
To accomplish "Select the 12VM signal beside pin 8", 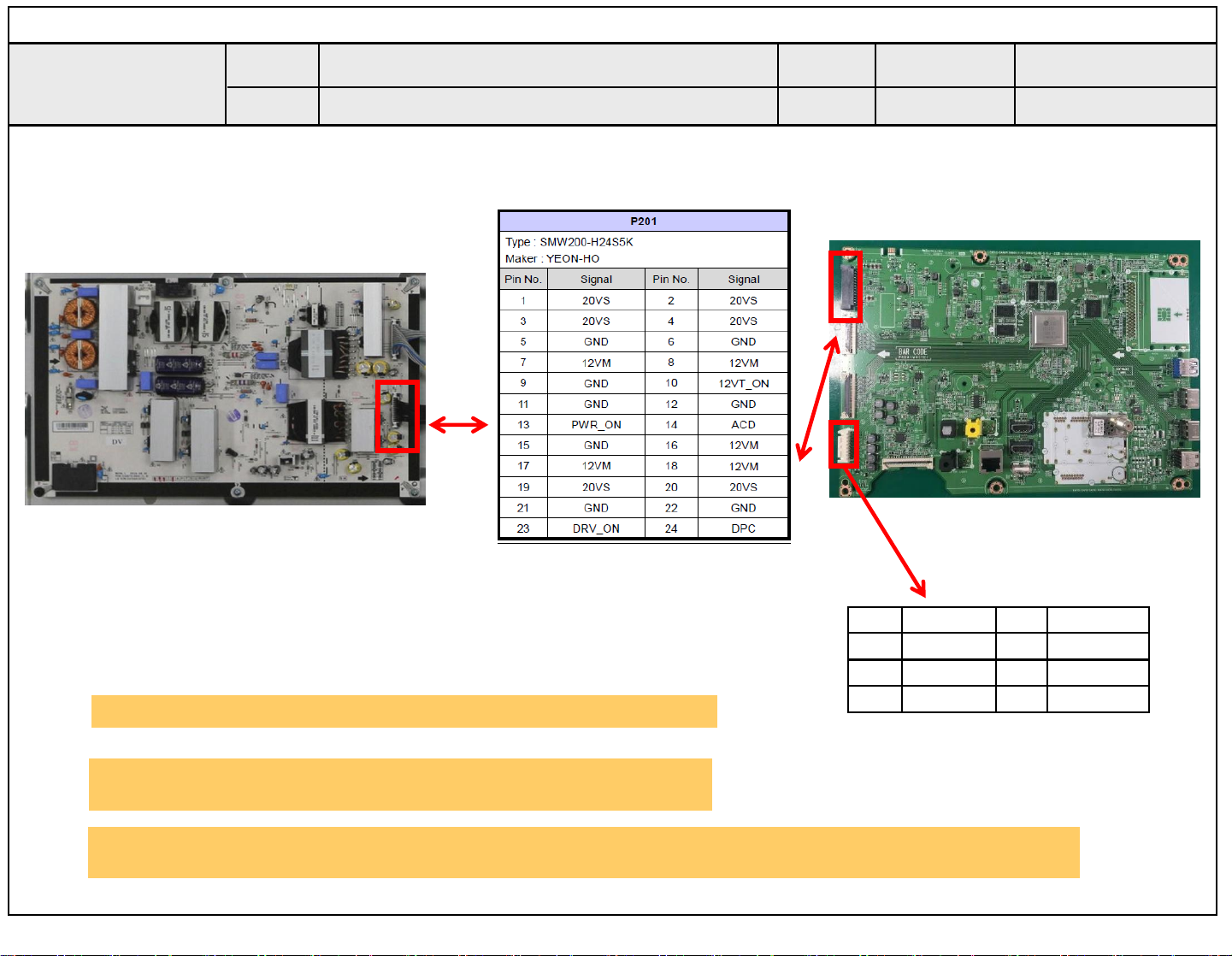I will [743, 363].
